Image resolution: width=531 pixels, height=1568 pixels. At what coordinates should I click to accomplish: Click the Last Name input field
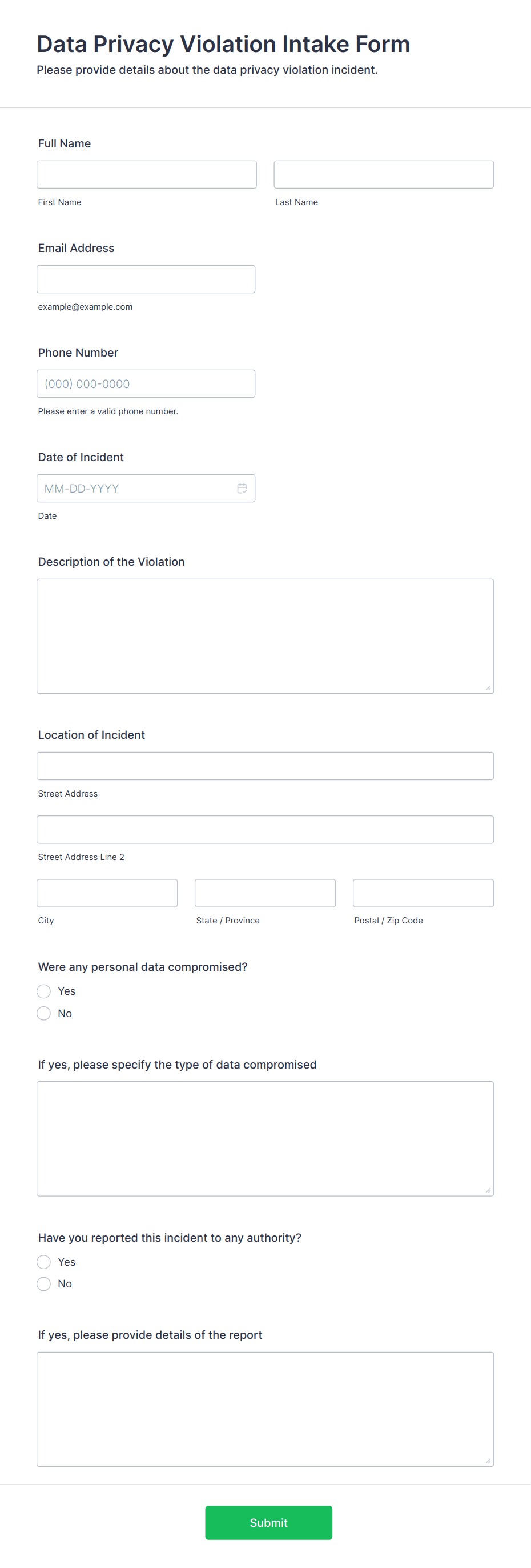[383, 174]
